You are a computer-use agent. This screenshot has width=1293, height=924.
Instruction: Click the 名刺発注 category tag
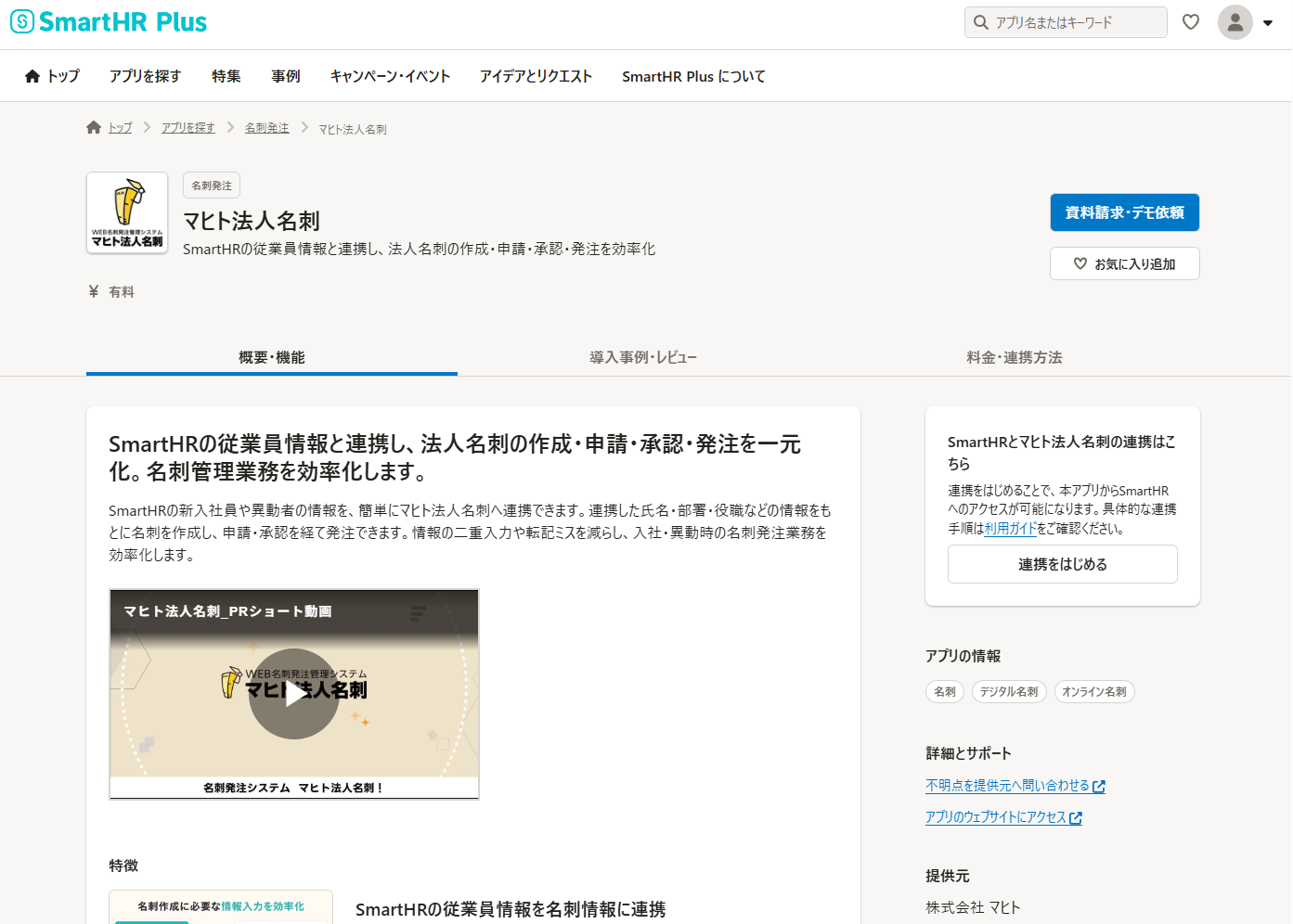tap(212, 186)
